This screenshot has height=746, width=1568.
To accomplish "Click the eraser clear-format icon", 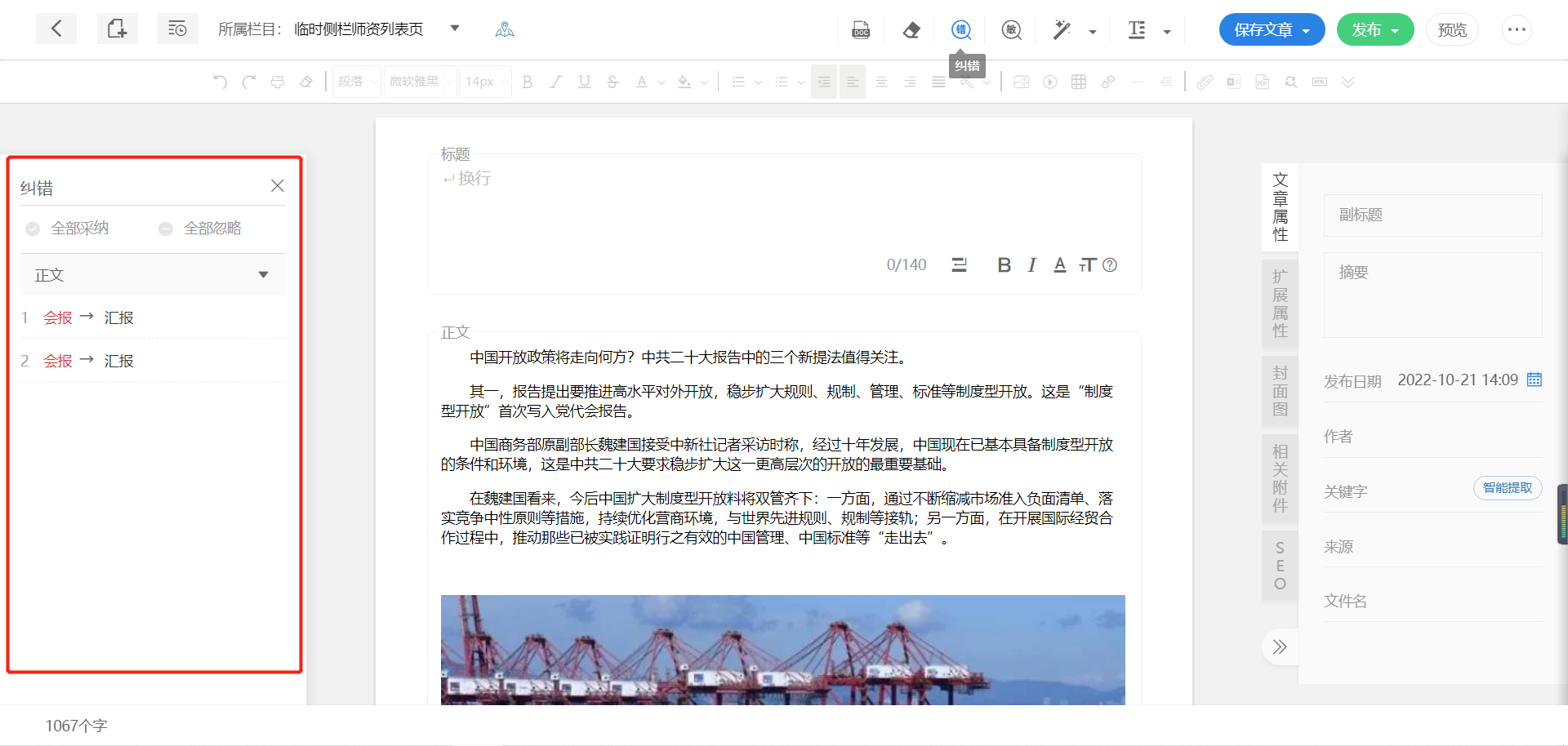I will click(911, 30).
